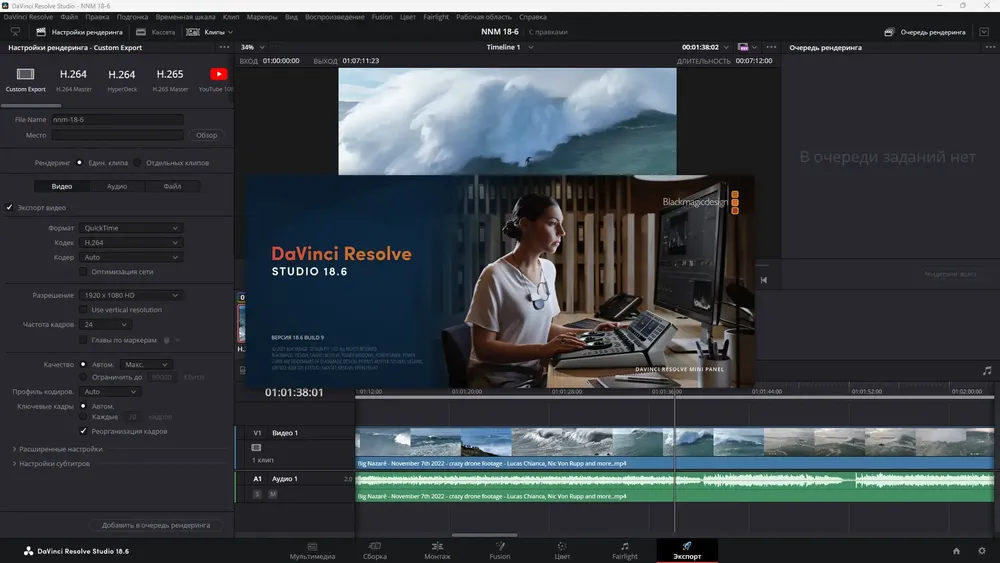Screen dimensions: 1000x563
Task: Open the Цвет color page
Action: [562, 551]
